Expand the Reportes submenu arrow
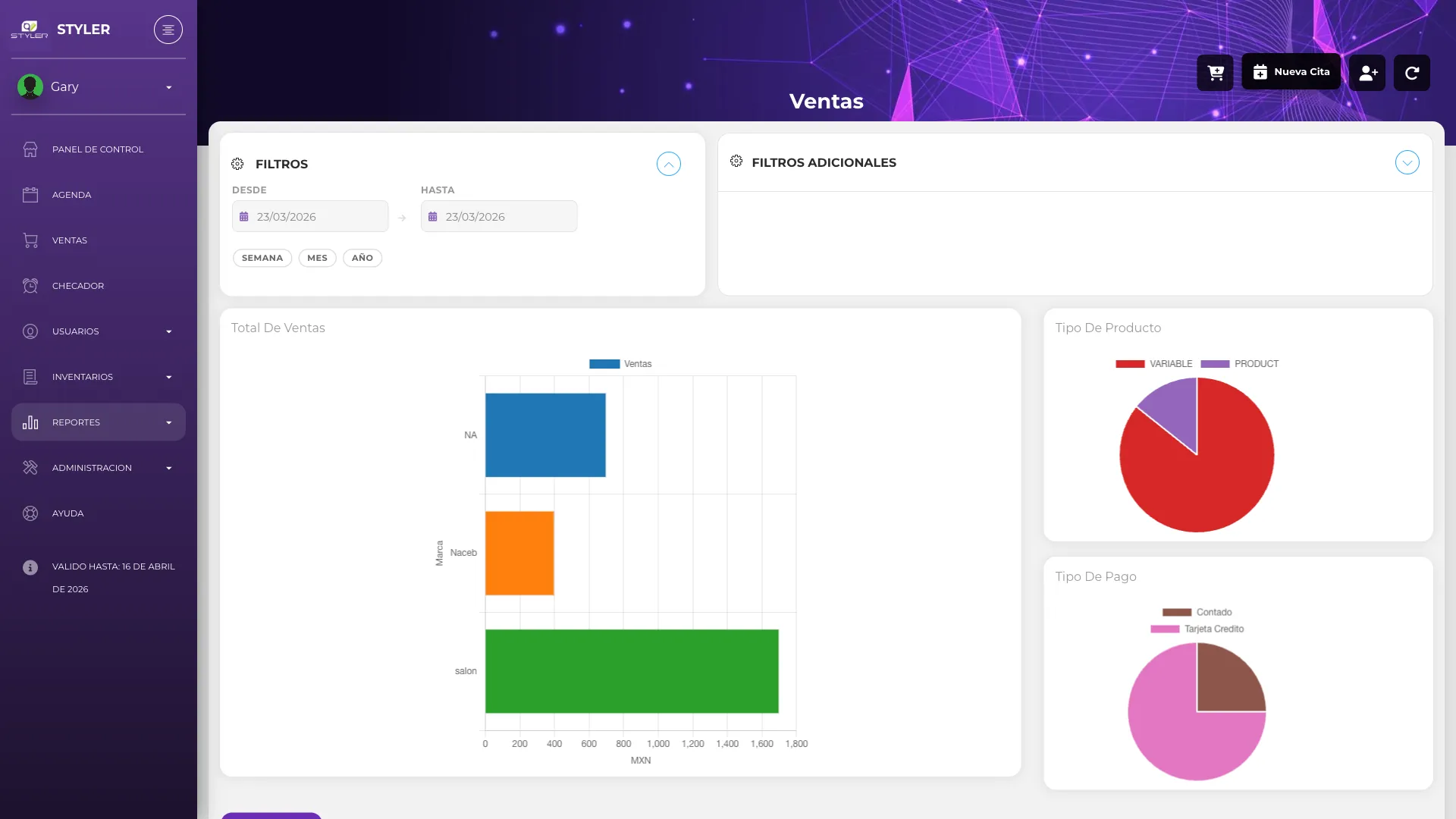The height and width of the screenshot is (819, 1456). click(169, 422)
